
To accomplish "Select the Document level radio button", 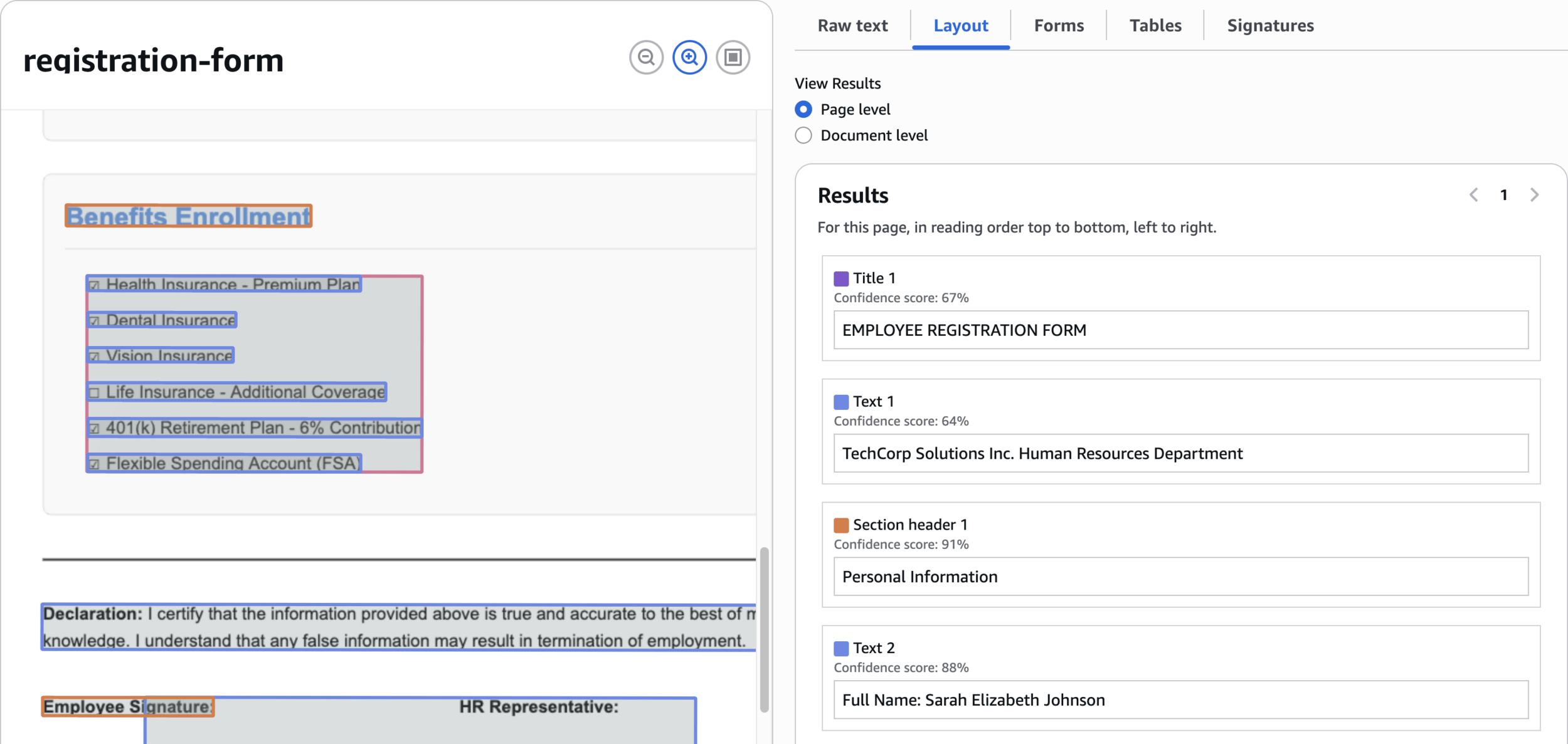I will [x=803, y=135].
